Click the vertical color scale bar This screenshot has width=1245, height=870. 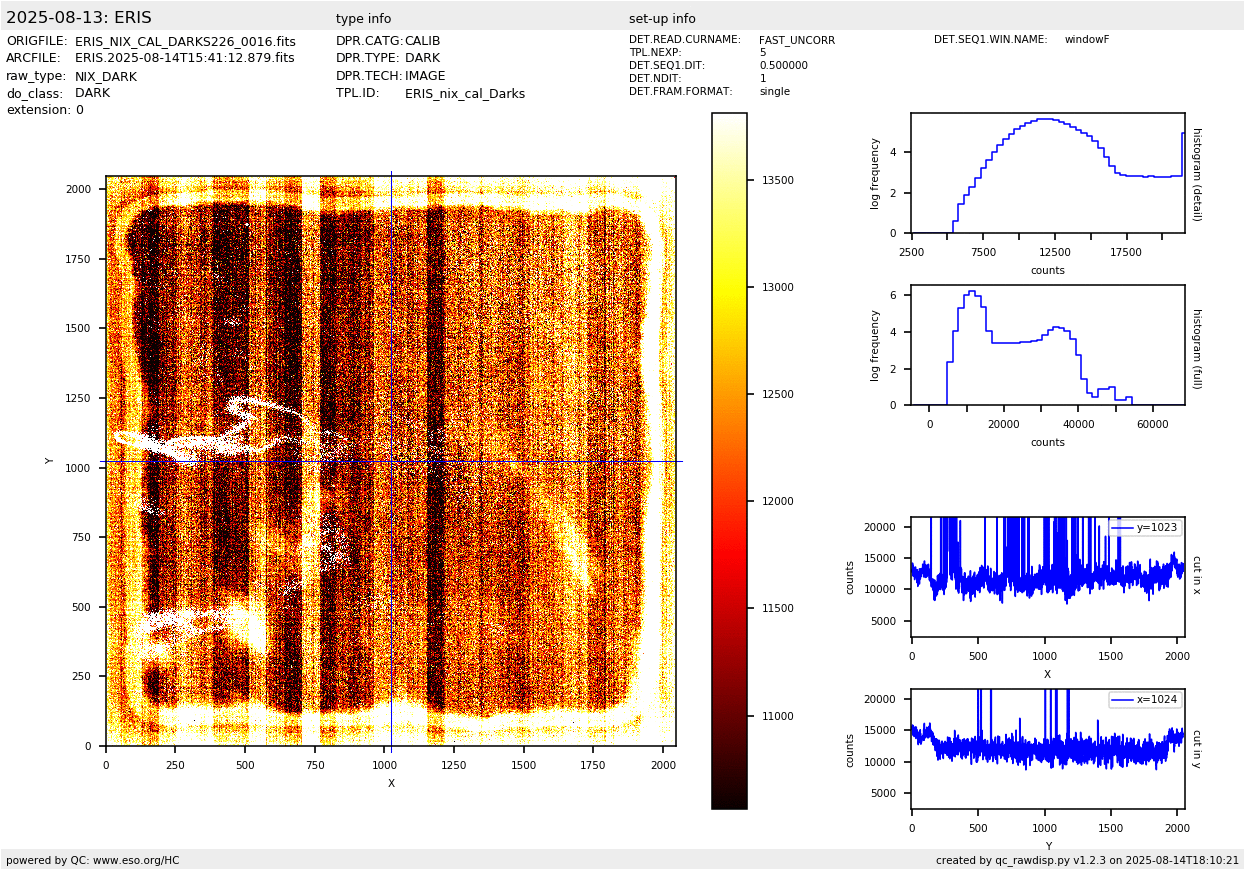point(729,460)
